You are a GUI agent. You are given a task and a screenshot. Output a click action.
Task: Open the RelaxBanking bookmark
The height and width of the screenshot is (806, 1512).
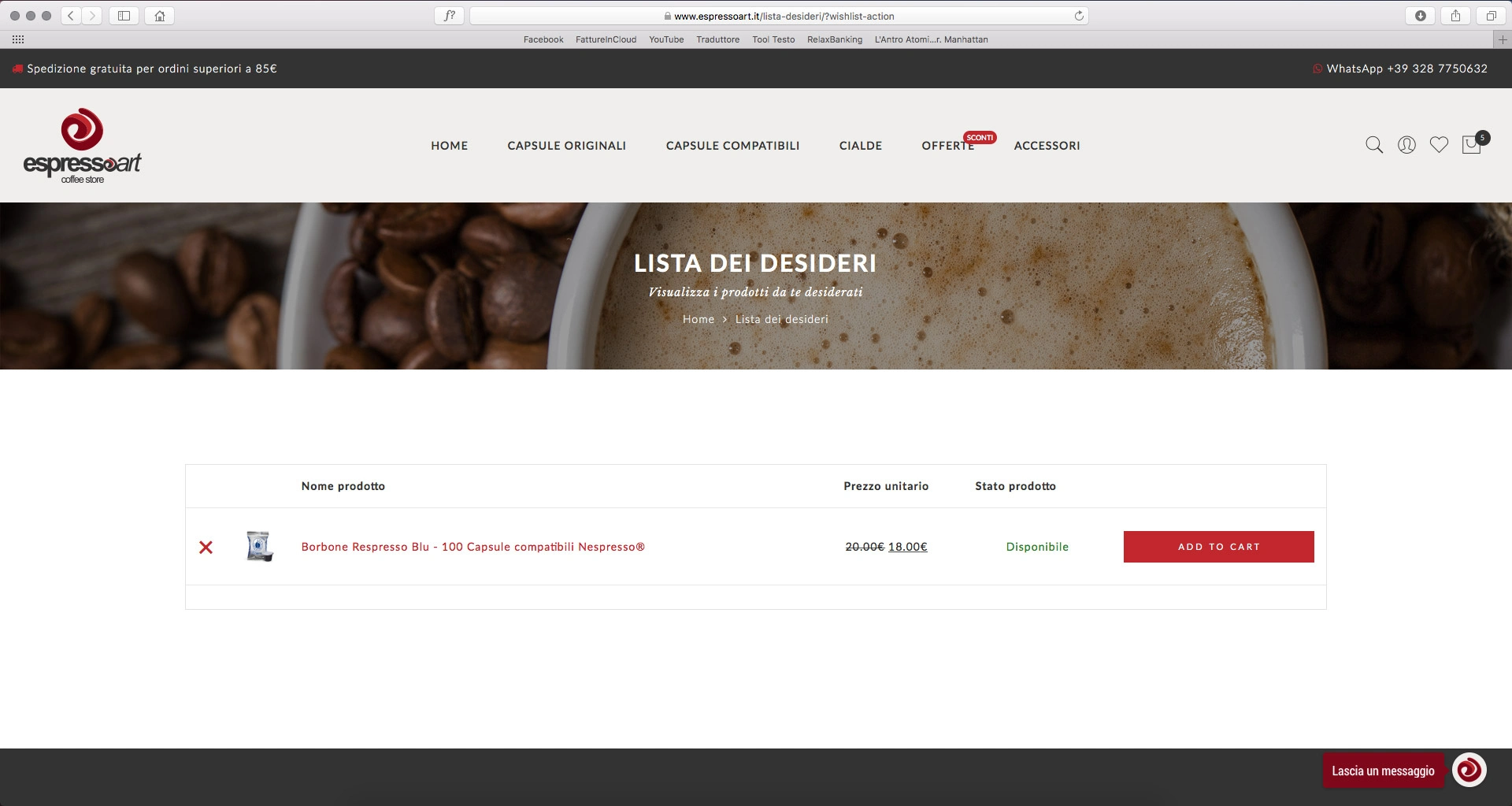835,39
